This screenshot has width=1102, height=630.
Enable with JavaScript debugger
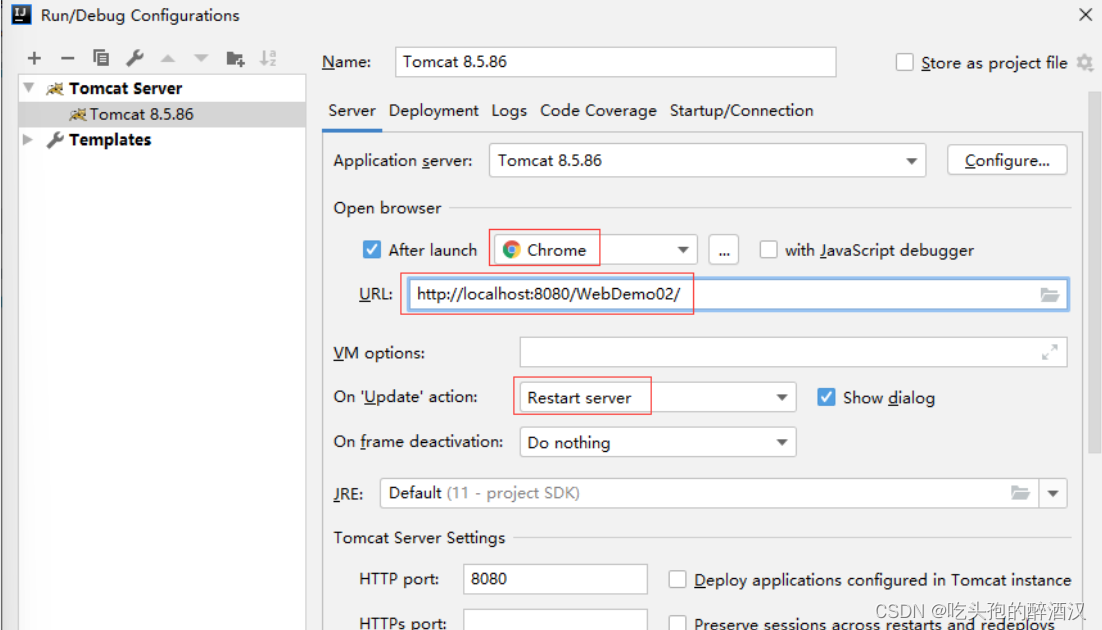click(x=768, y=249)
